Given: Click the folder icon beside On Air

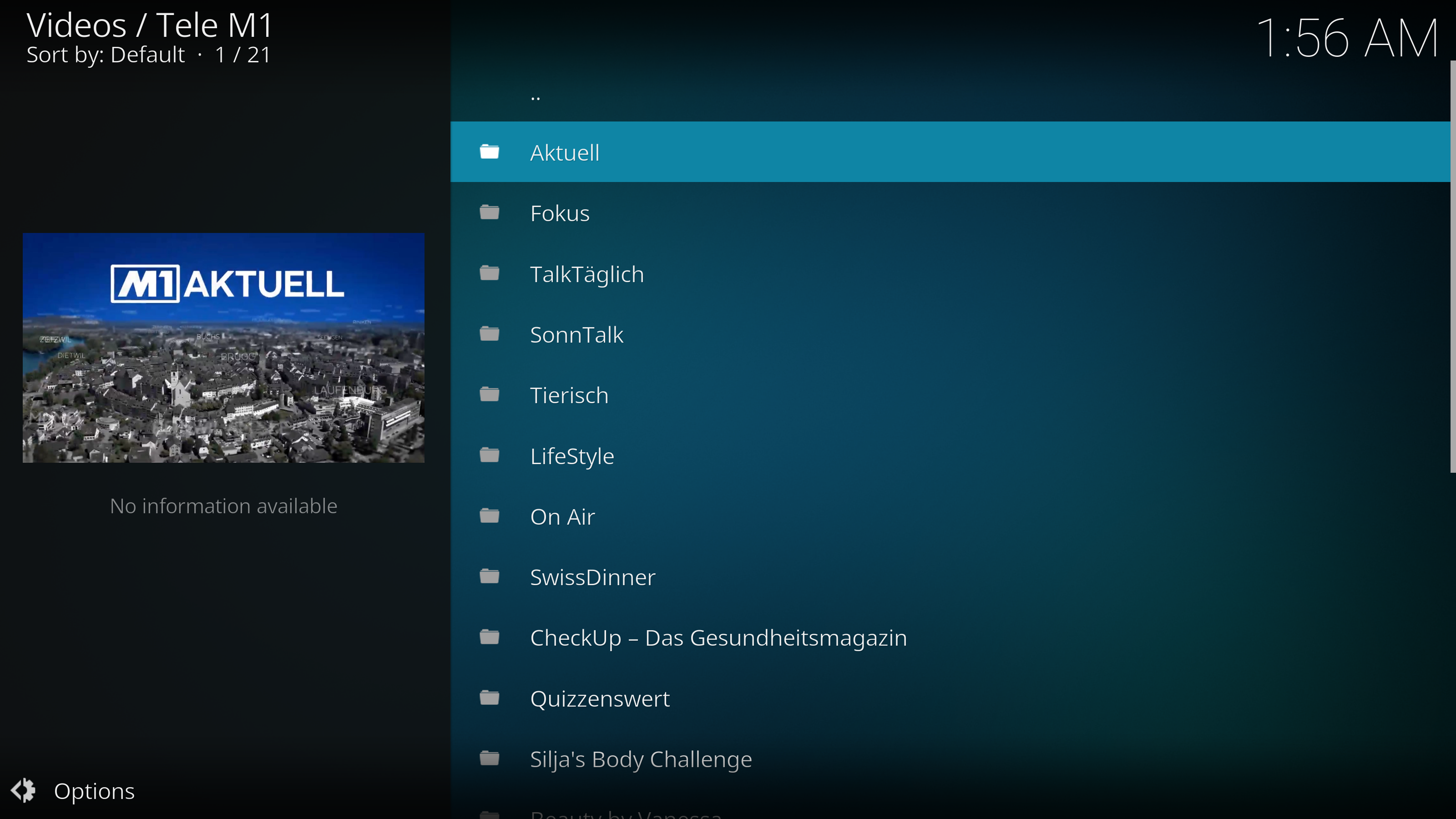Looking at the screenshot, I should pos(490,516).
